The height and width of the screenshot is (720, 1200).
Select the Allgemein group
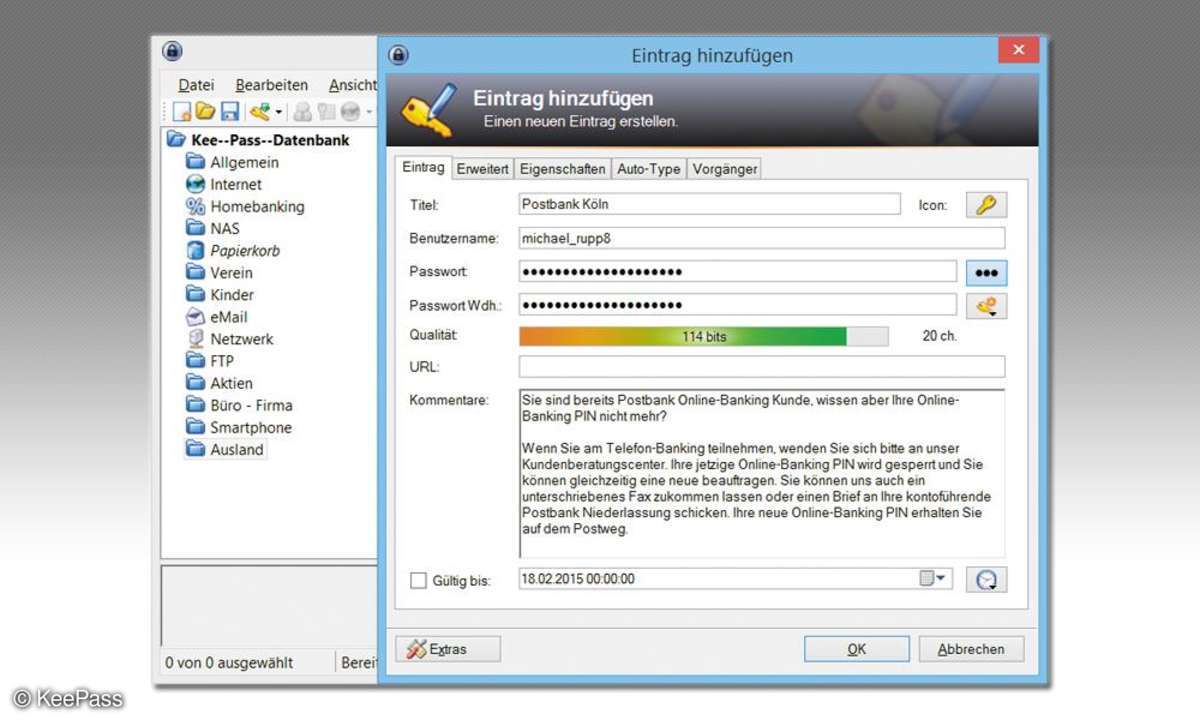[x=232, y=162]
